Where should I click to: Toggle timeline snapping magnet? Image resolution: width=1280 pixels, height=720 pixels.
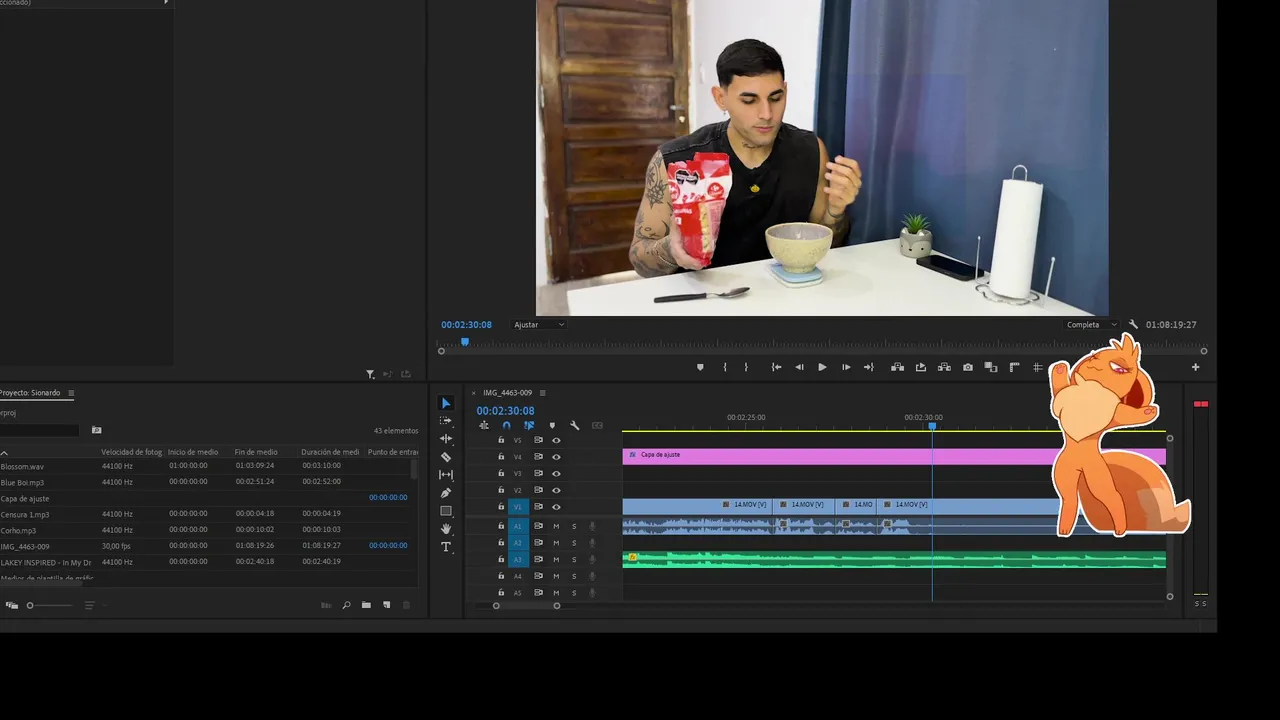(x=506, y=425)
